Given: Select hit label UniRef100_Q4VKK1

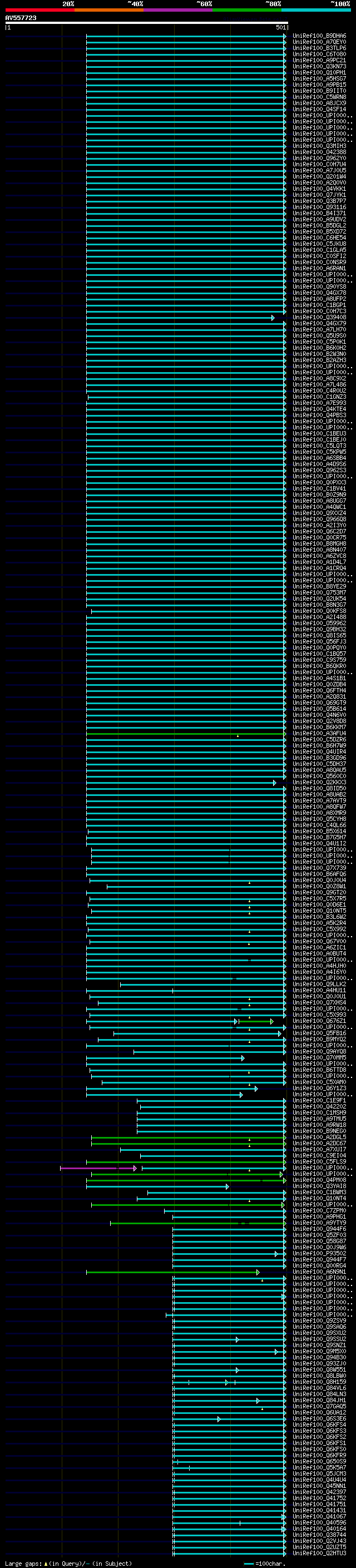Looking at the screenshot, I should [319, 189].
